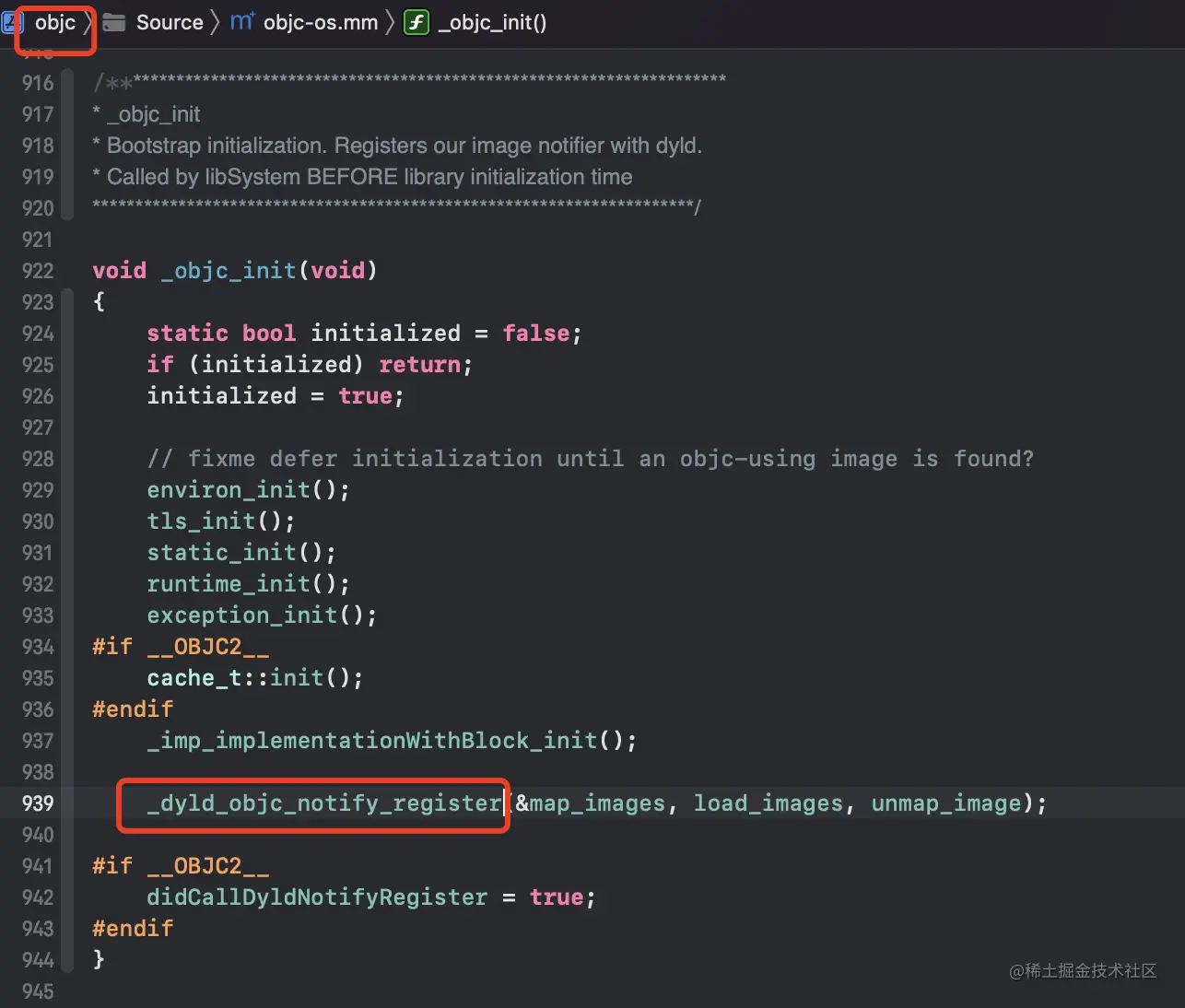
Task: Click the unmap_image argument
Action: [946, 803]
